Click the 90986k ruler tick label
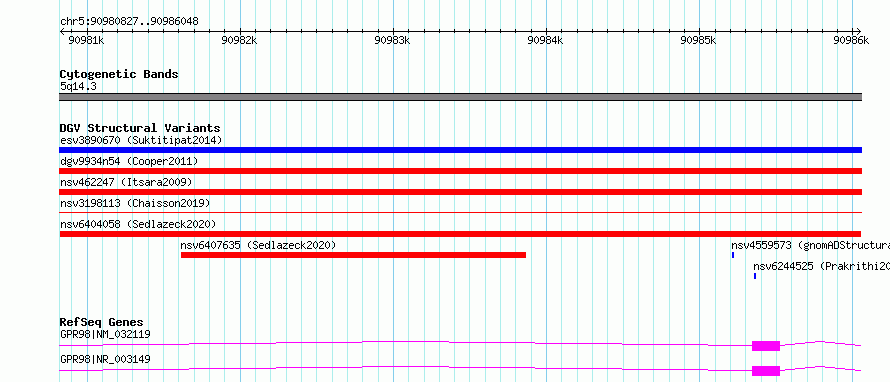Image resolution: width=890 pixels, height=382 pixels. [x=851, y=40]
